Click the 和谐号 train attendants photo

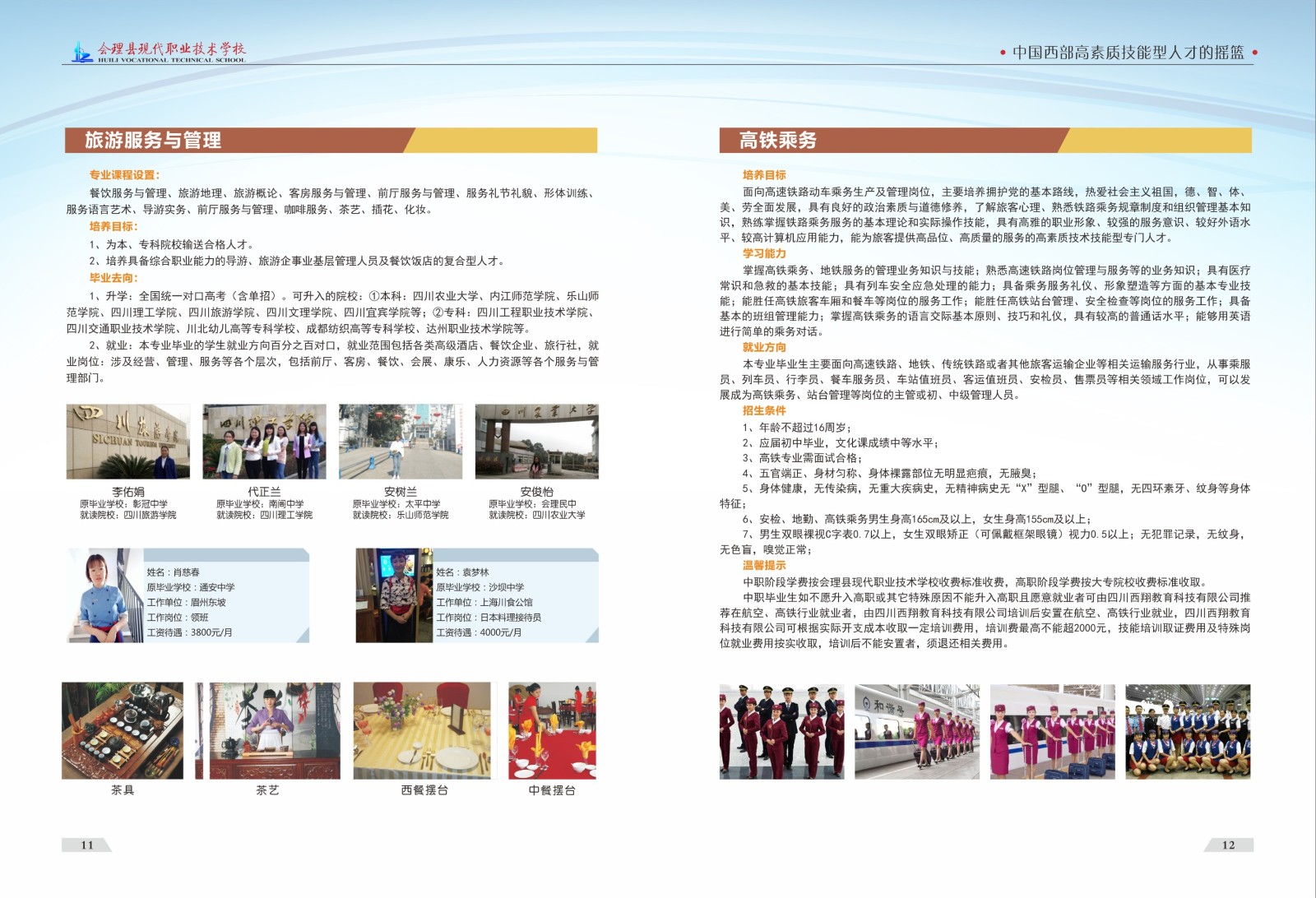917,731
